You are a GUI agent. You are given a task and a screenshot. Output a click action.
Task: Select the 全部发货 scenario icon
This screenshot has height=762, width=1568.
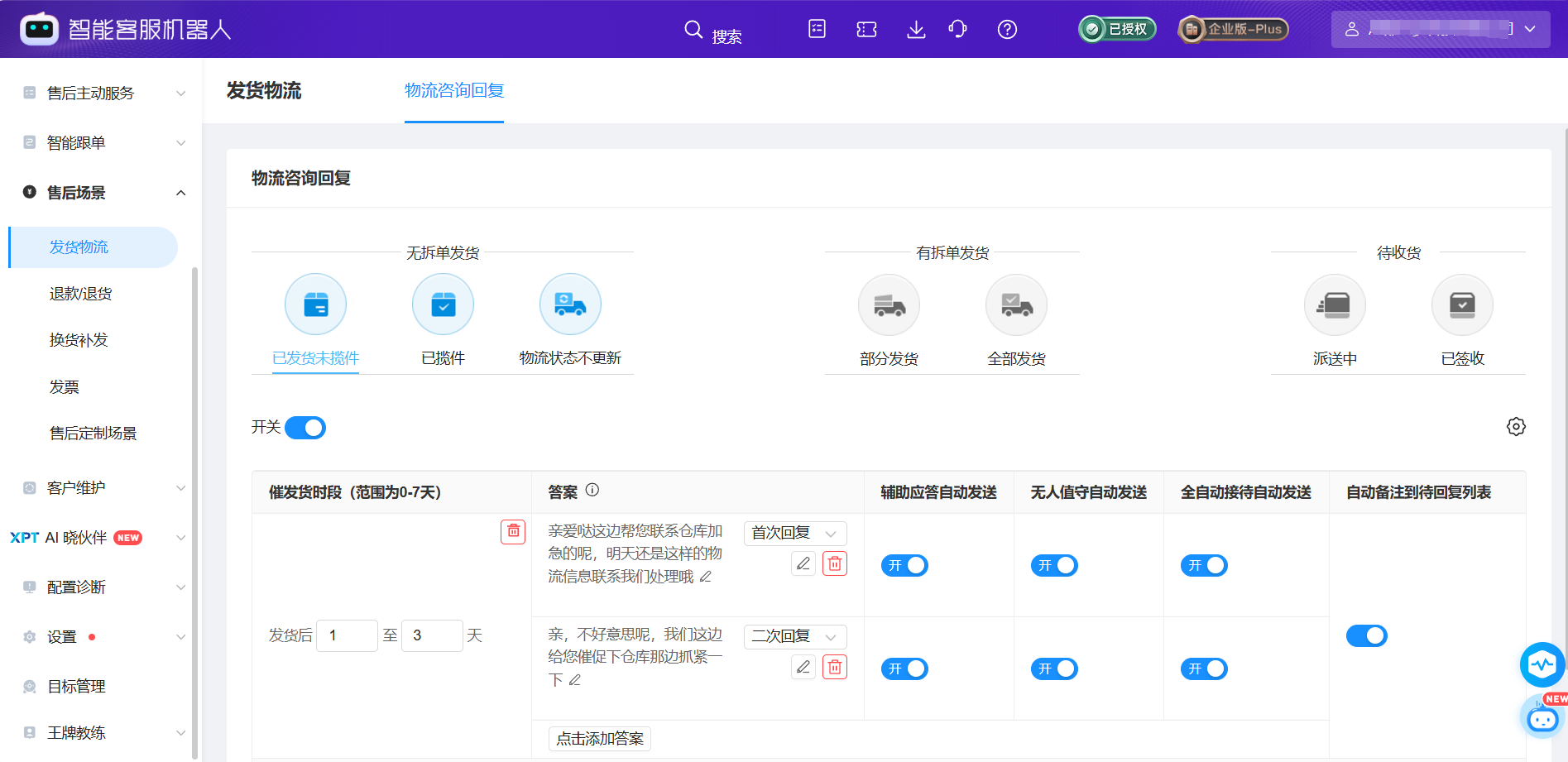coord(1016,305)
